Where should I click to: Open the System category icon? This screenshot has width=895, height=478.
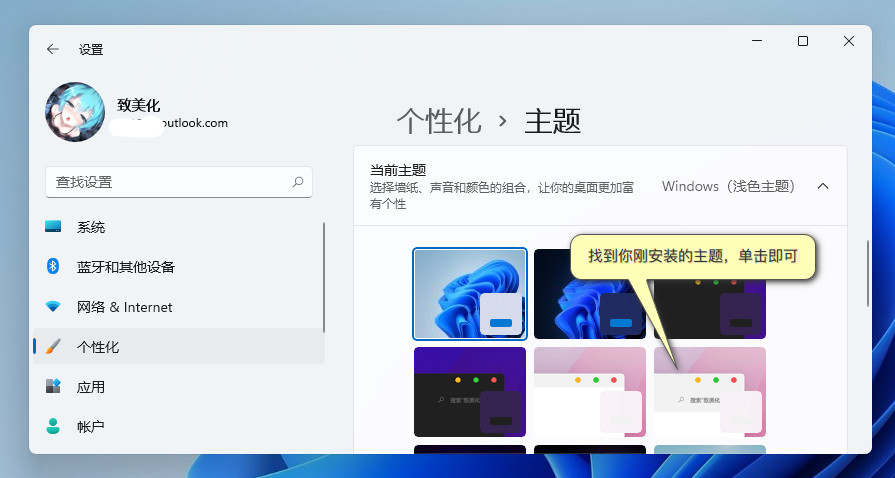click(x=53, y=227)
